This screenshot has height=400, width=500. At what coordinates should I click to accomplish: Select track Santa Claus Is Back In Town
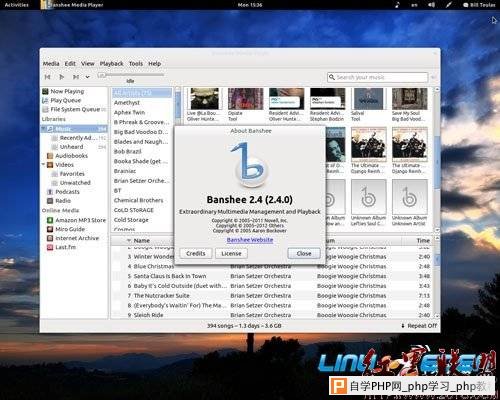[170, 276]
